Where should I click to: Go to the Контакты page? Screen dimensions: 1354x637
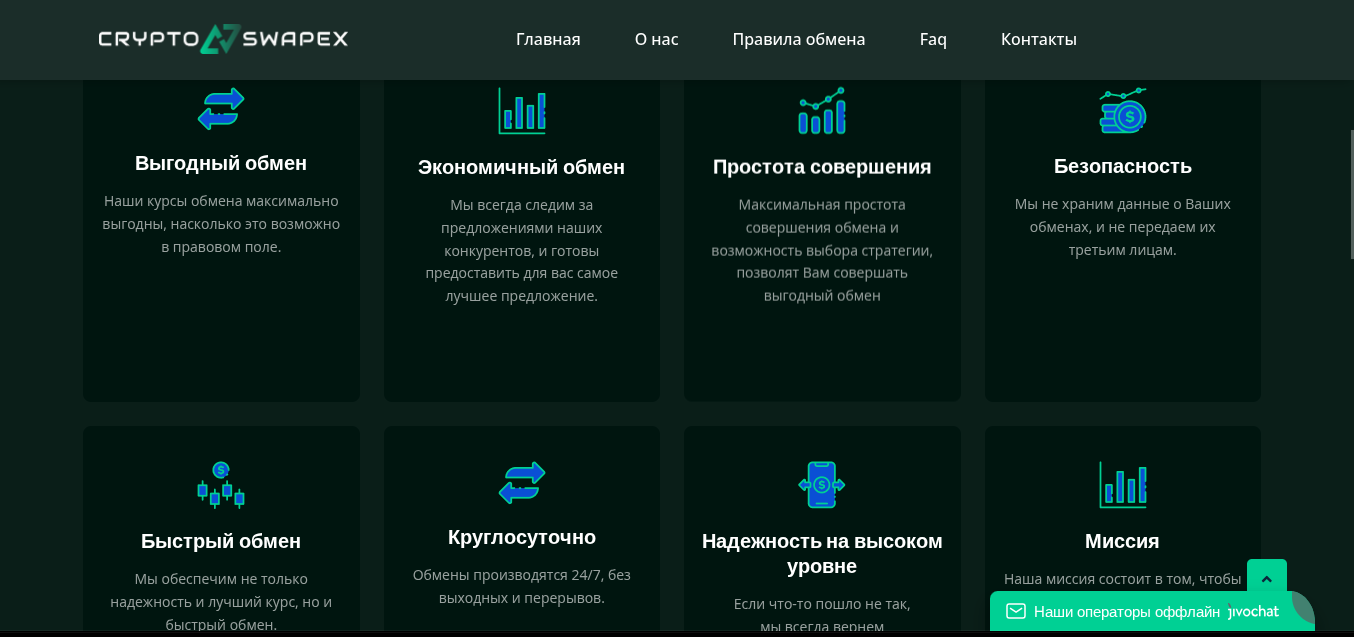(x=1038, y=39)
